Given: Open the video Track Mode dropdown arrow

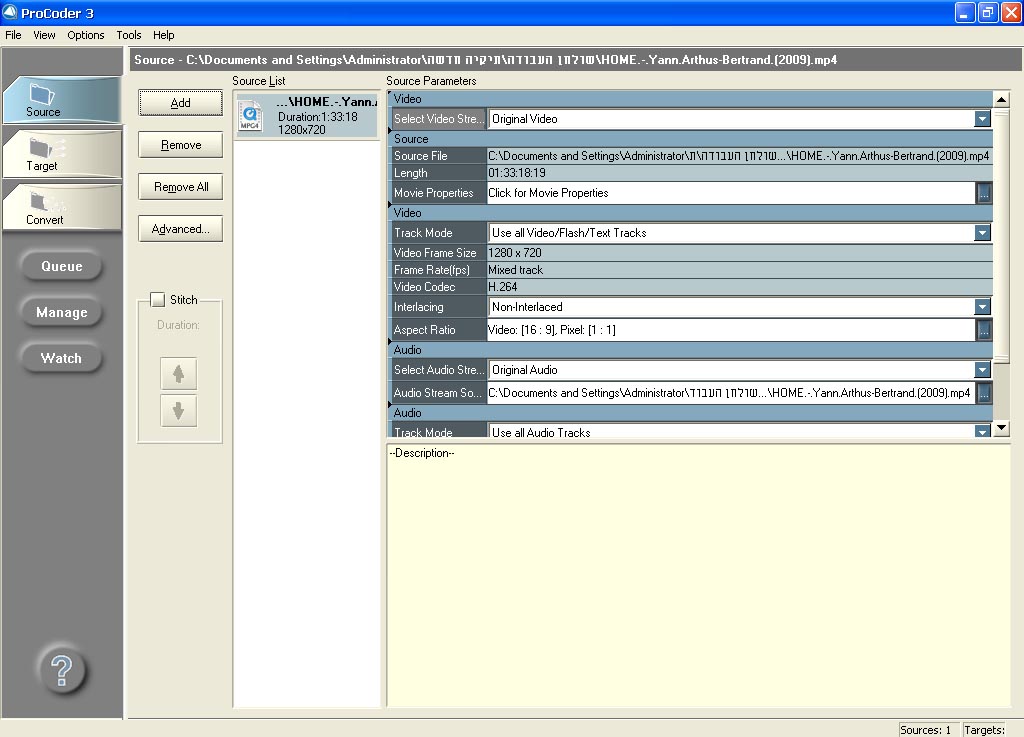Looking at the screenshot, I should (982, 233).
